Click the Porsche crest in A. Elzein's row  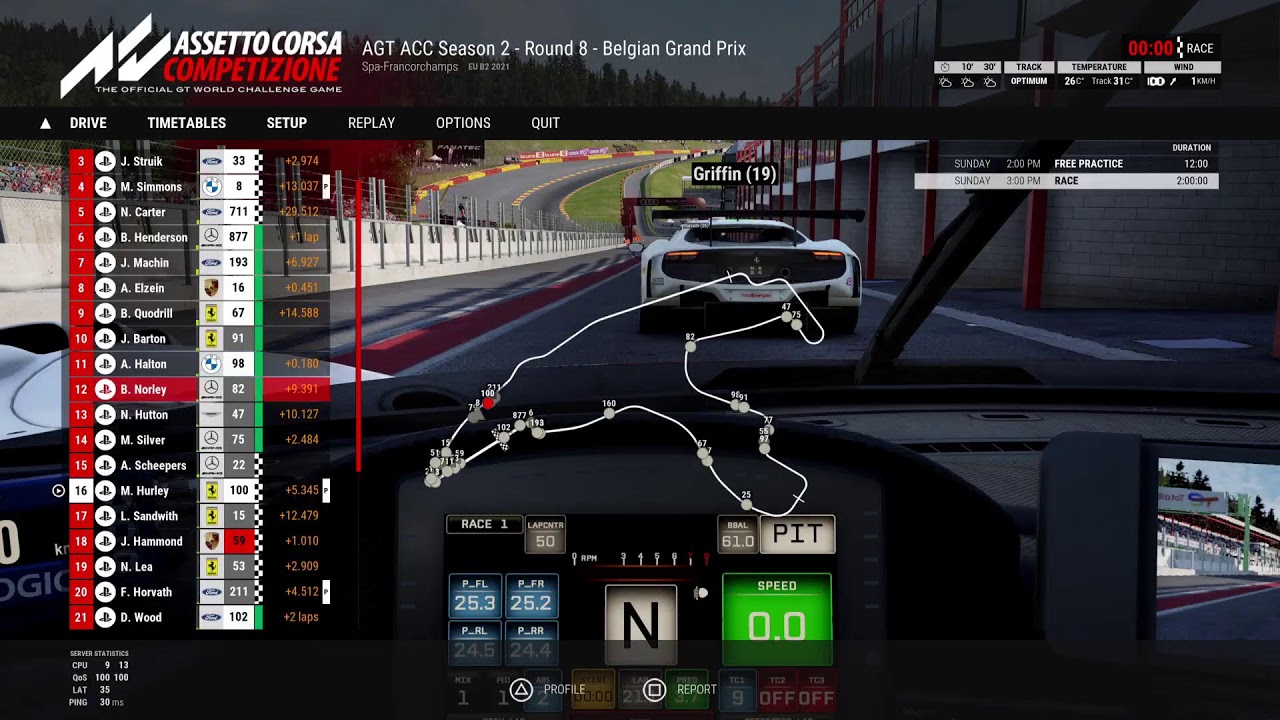[211, 288]
